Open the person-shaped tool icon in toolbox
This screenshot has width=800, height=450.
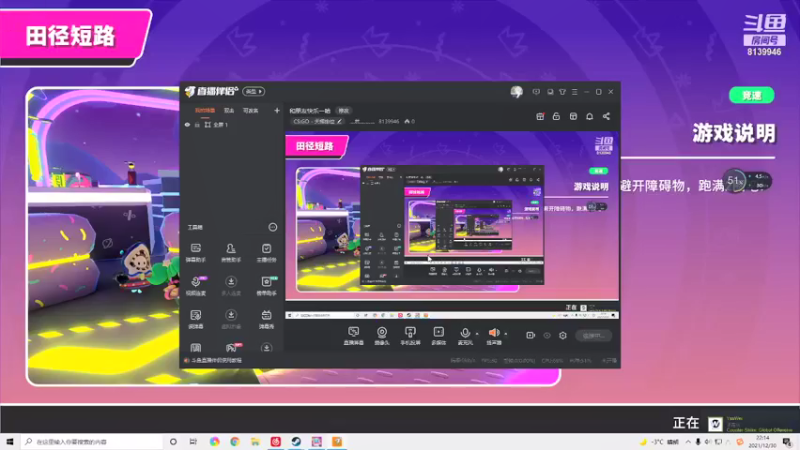point(231,252)
